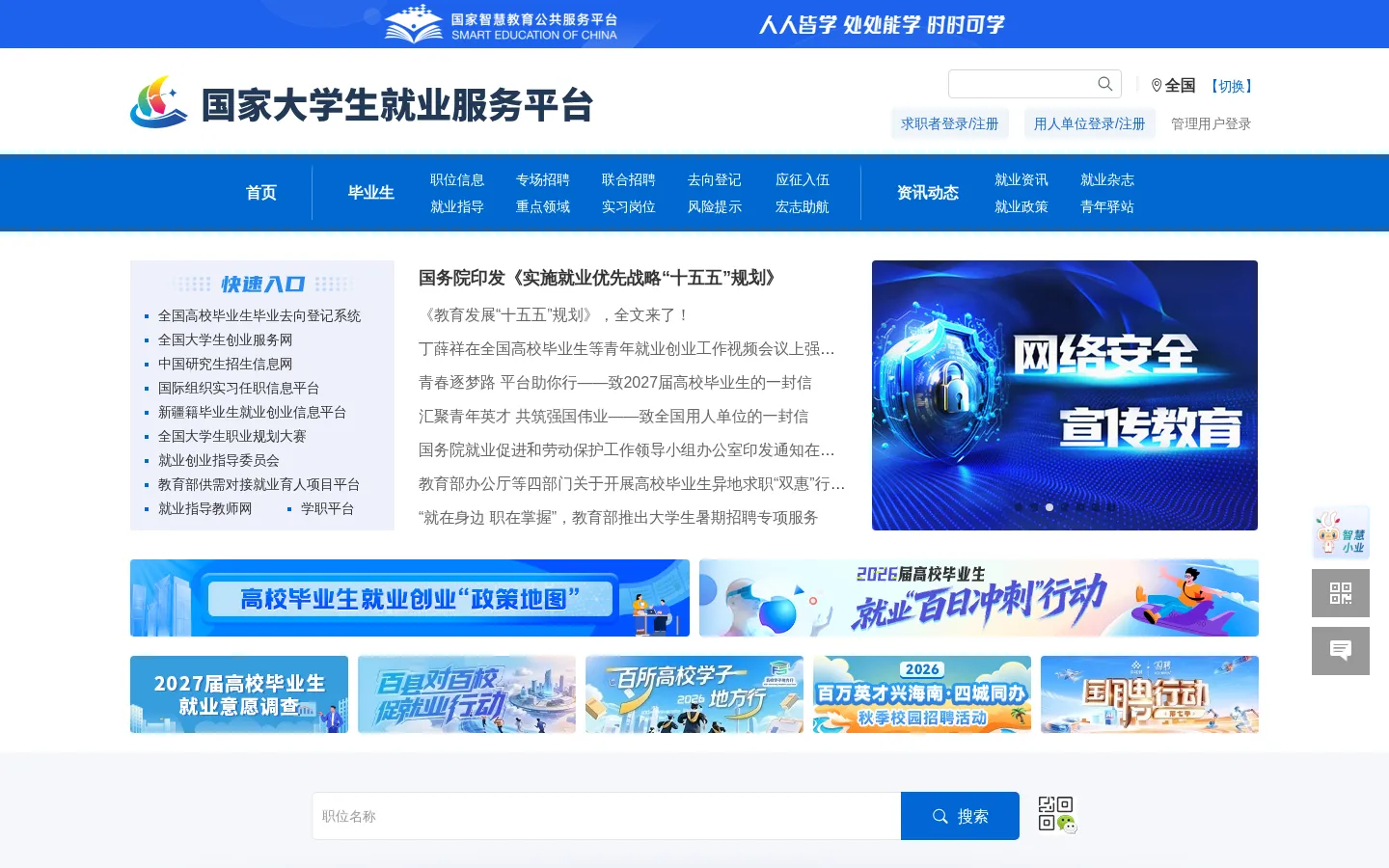Select 就业杂志 menu item
The width and height of the screenshot is (1389, 868).
pos(1107,179)
